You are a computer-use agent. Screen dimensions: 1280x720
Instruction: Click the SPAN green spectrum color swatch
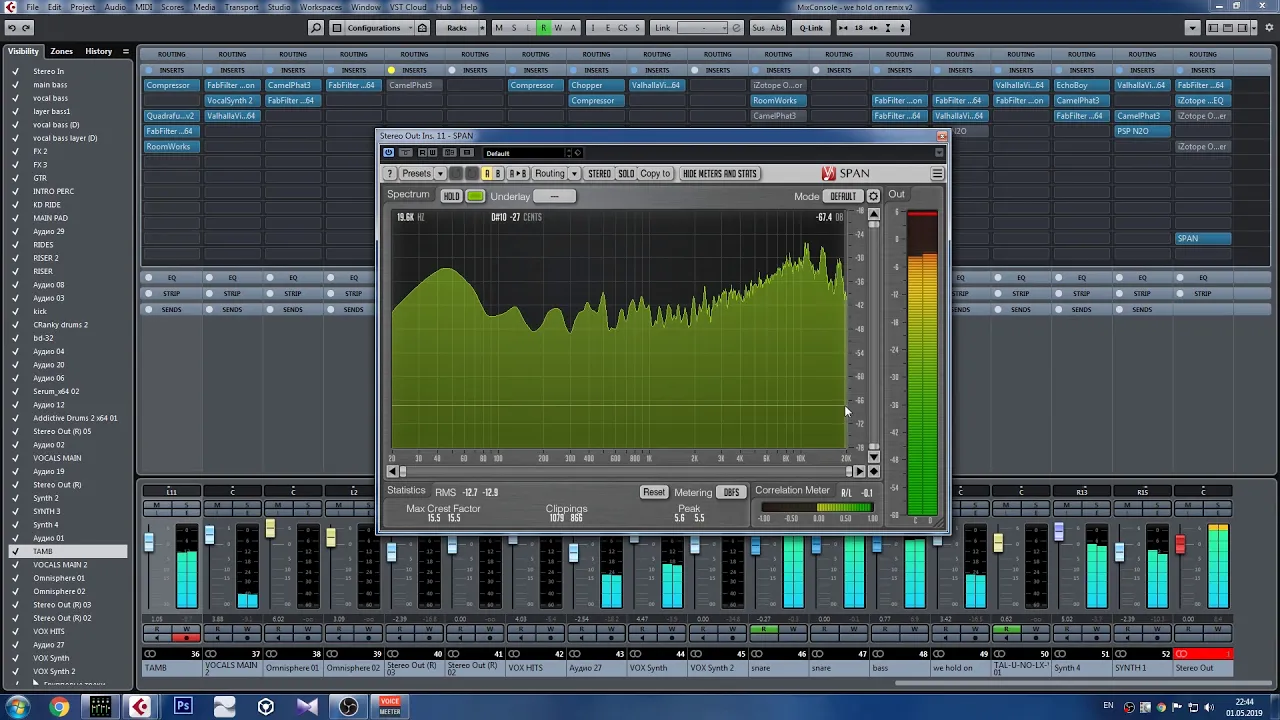click(475, 196)
